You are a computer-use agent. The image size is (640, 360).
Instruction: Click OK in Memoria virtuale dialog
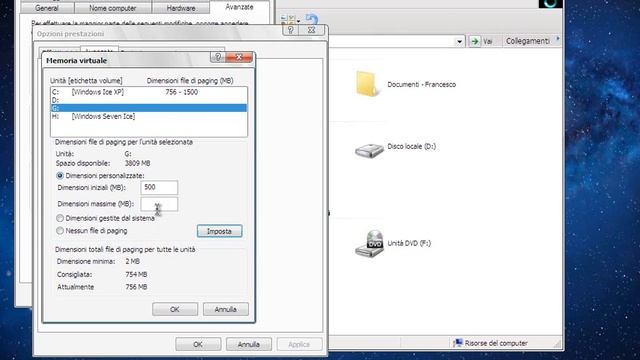tap(175, 309)
